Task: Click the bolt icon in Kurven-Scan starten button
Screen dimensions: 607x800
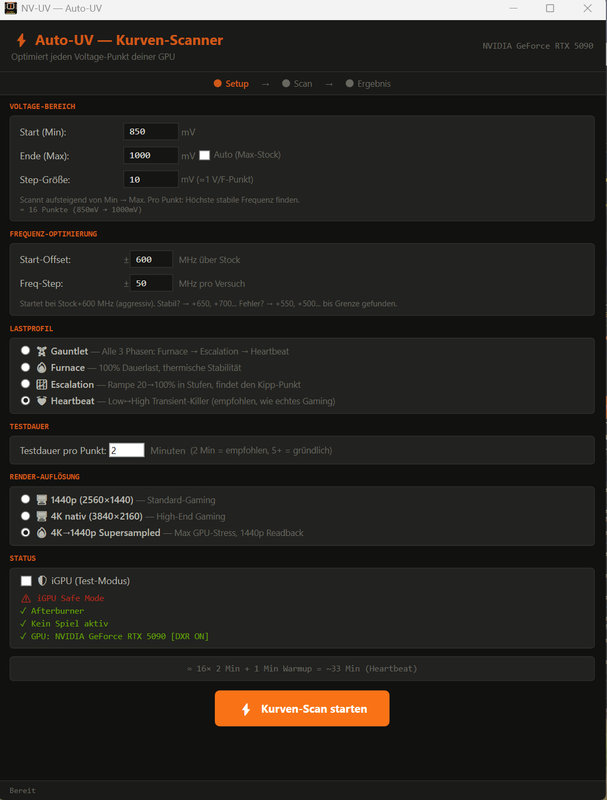Action: click(x=246, y=709)
